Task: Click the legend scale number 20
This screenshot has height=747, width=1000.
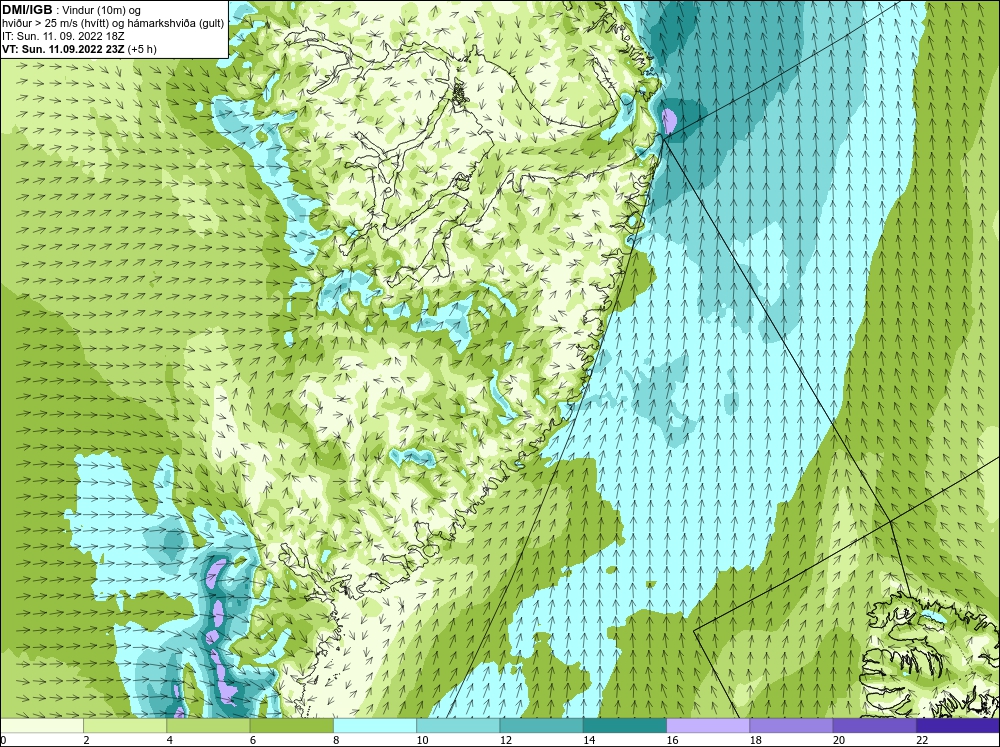Action: coord(839,740)
